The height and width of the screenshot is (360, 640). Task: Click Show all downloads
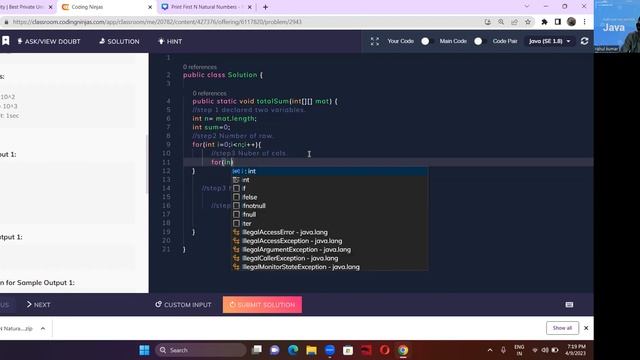coord(562,328)
